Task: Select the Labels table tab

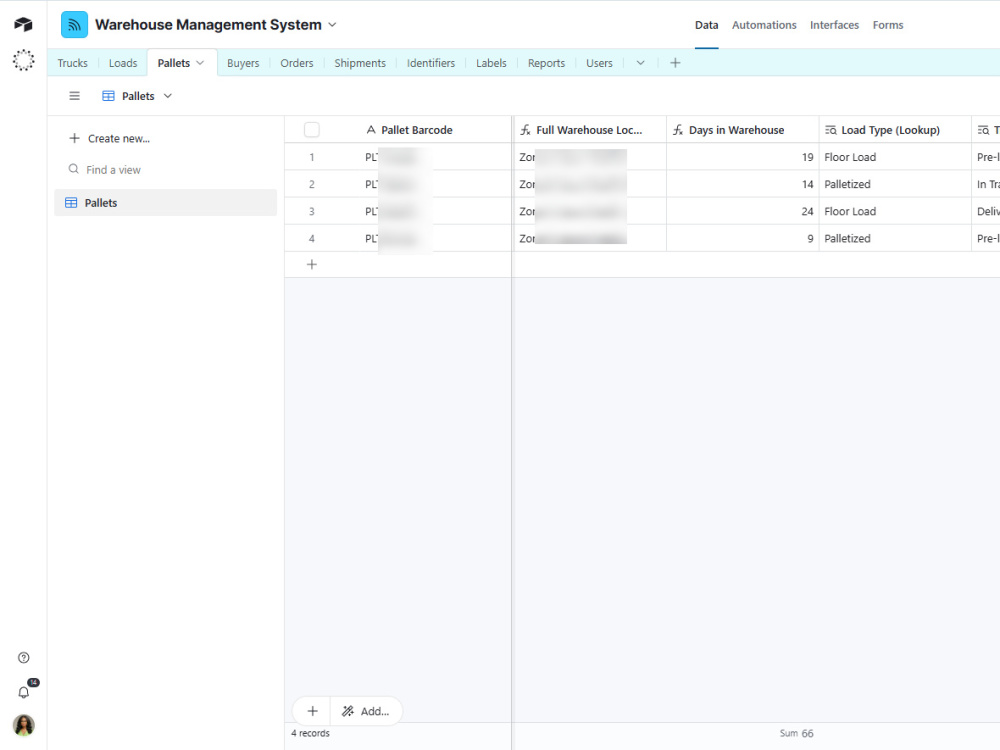Action: (491, 62)
